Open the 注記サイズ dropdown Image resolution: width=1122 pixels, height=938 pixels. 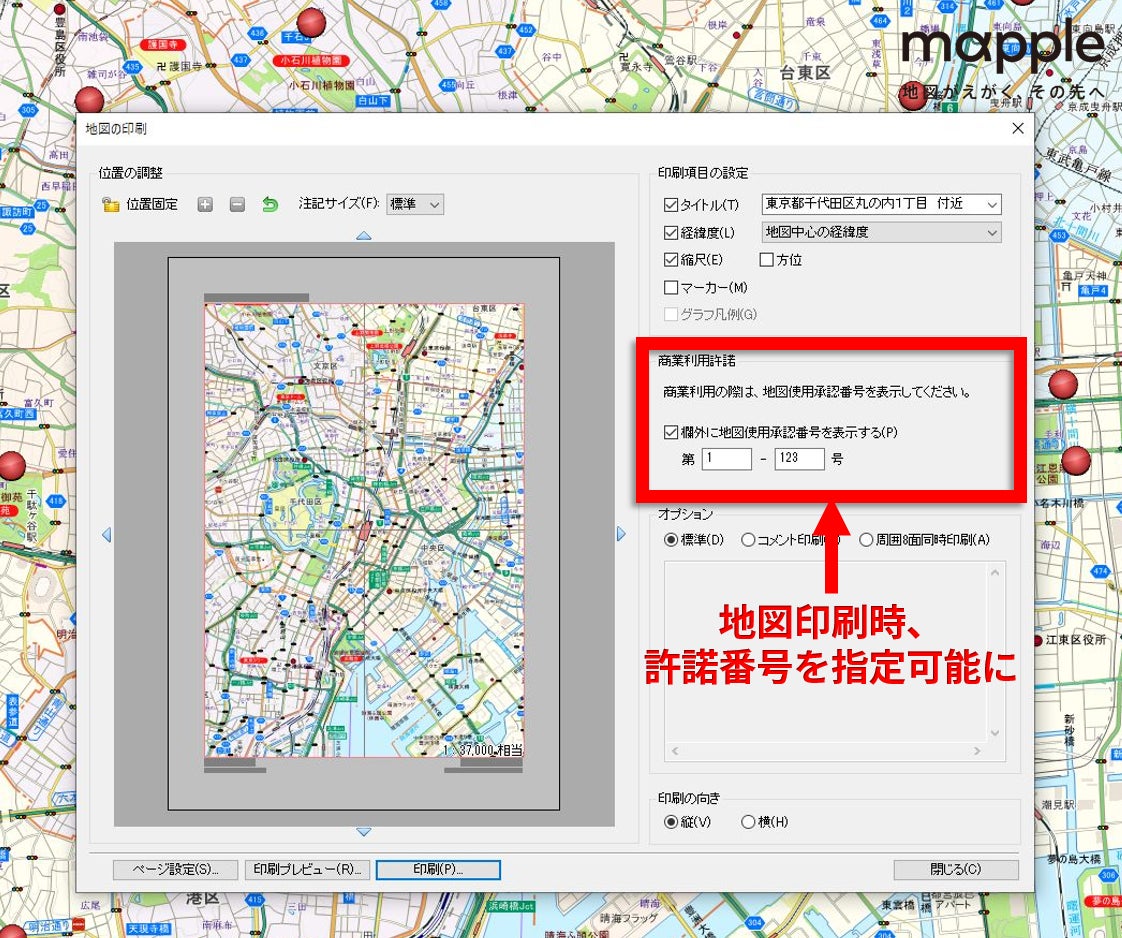[x=415, y=205]
